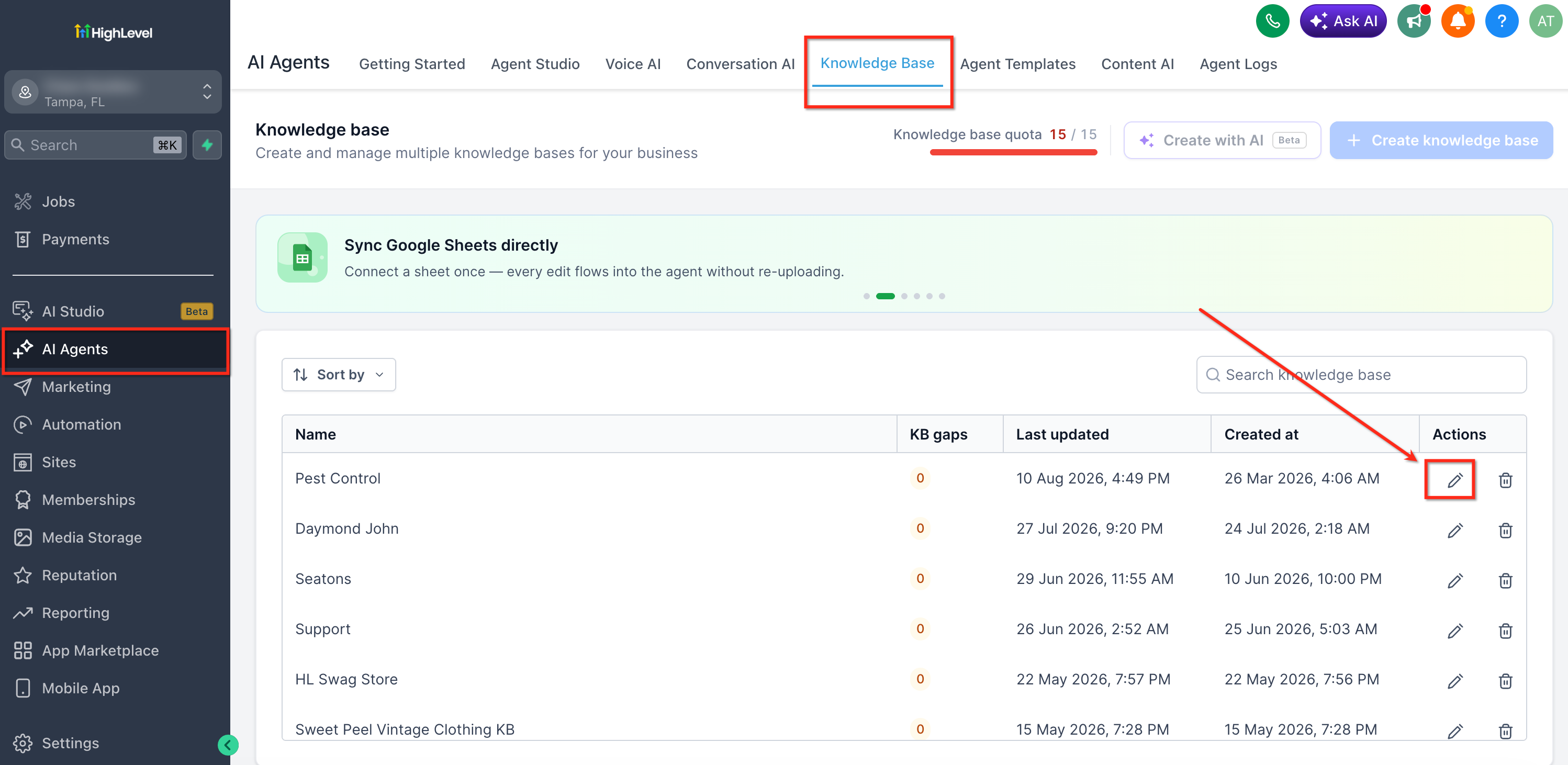Click the HighLevel logo

(x=113, y=31)
